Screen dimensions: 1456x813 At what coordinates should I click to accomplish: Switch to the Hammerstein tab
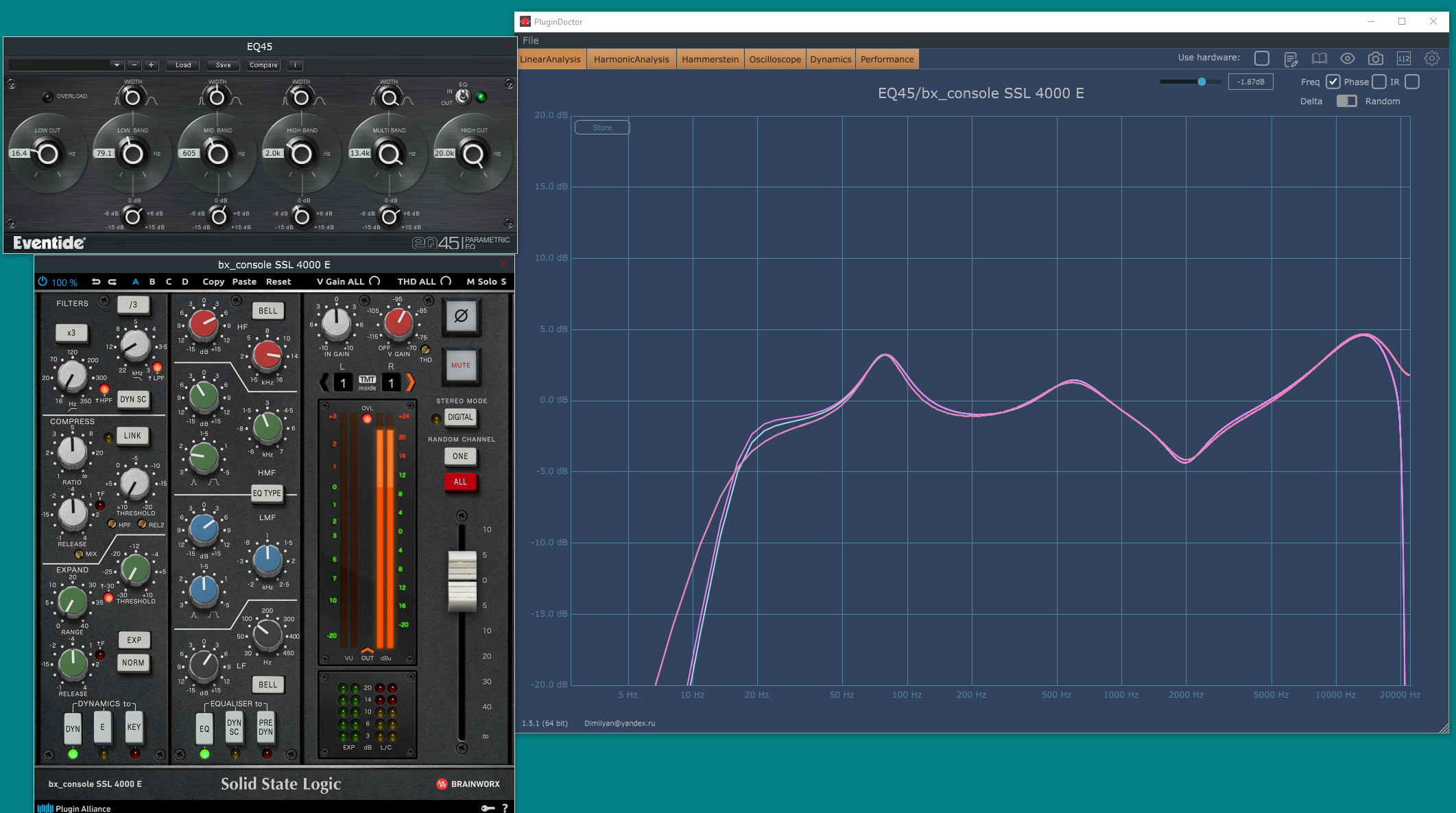pos(710,59)
